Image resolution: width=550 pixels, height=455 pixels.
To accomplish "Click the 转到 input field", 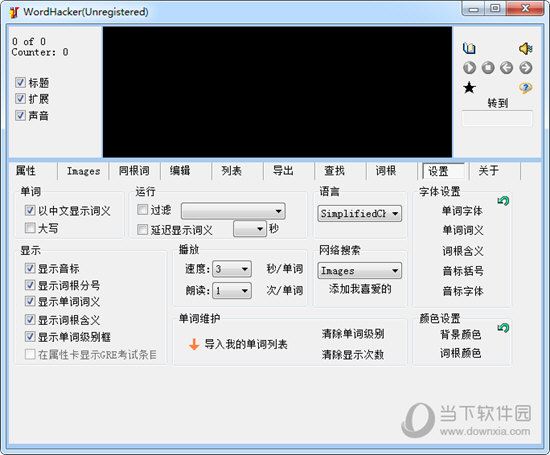I will pos(497,119).
